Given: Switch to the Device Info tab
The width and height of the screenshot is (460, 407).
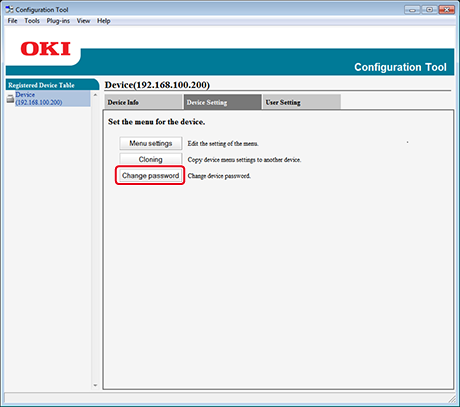Looking at the screenshot, I should 143,102.
